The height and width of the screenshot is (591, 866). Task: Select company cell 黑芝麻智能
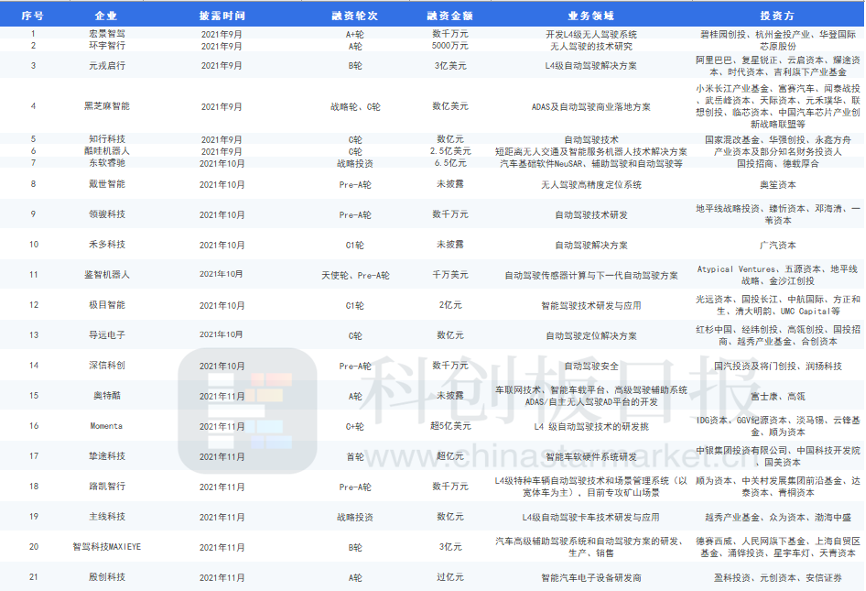[107, 106]
